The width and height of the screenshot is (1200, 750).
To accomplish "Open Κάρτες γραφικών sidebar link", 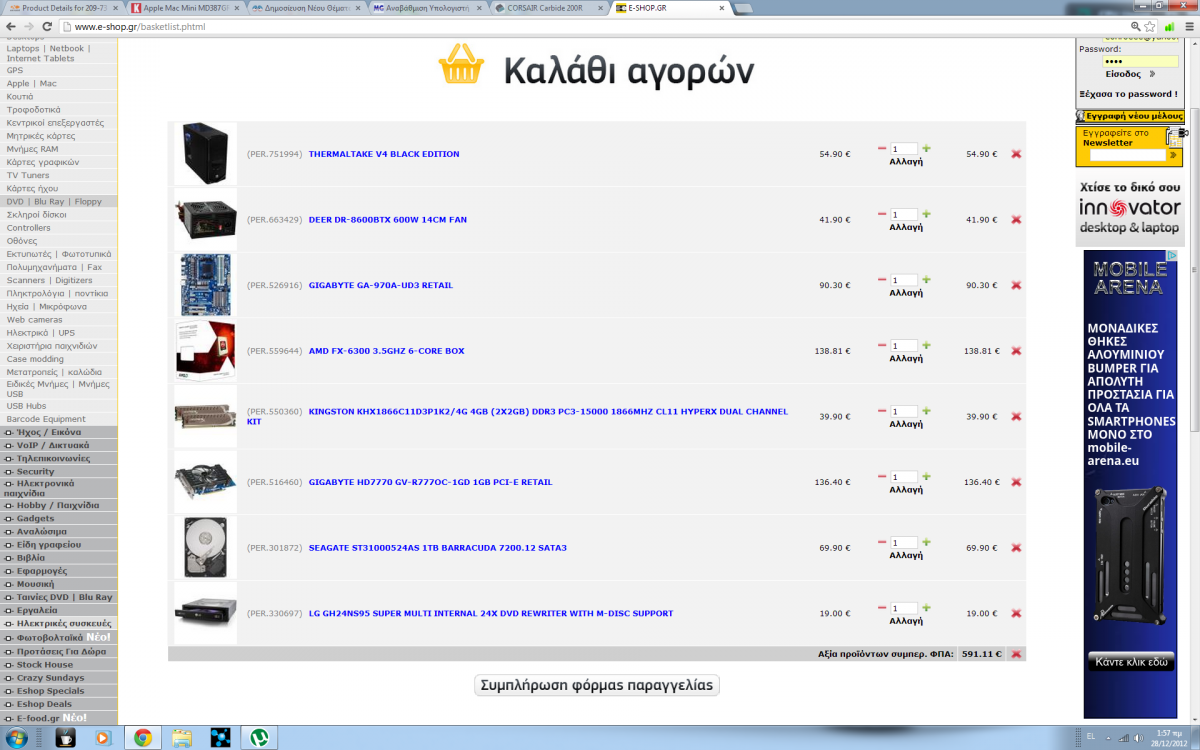I will coord(43,161).
